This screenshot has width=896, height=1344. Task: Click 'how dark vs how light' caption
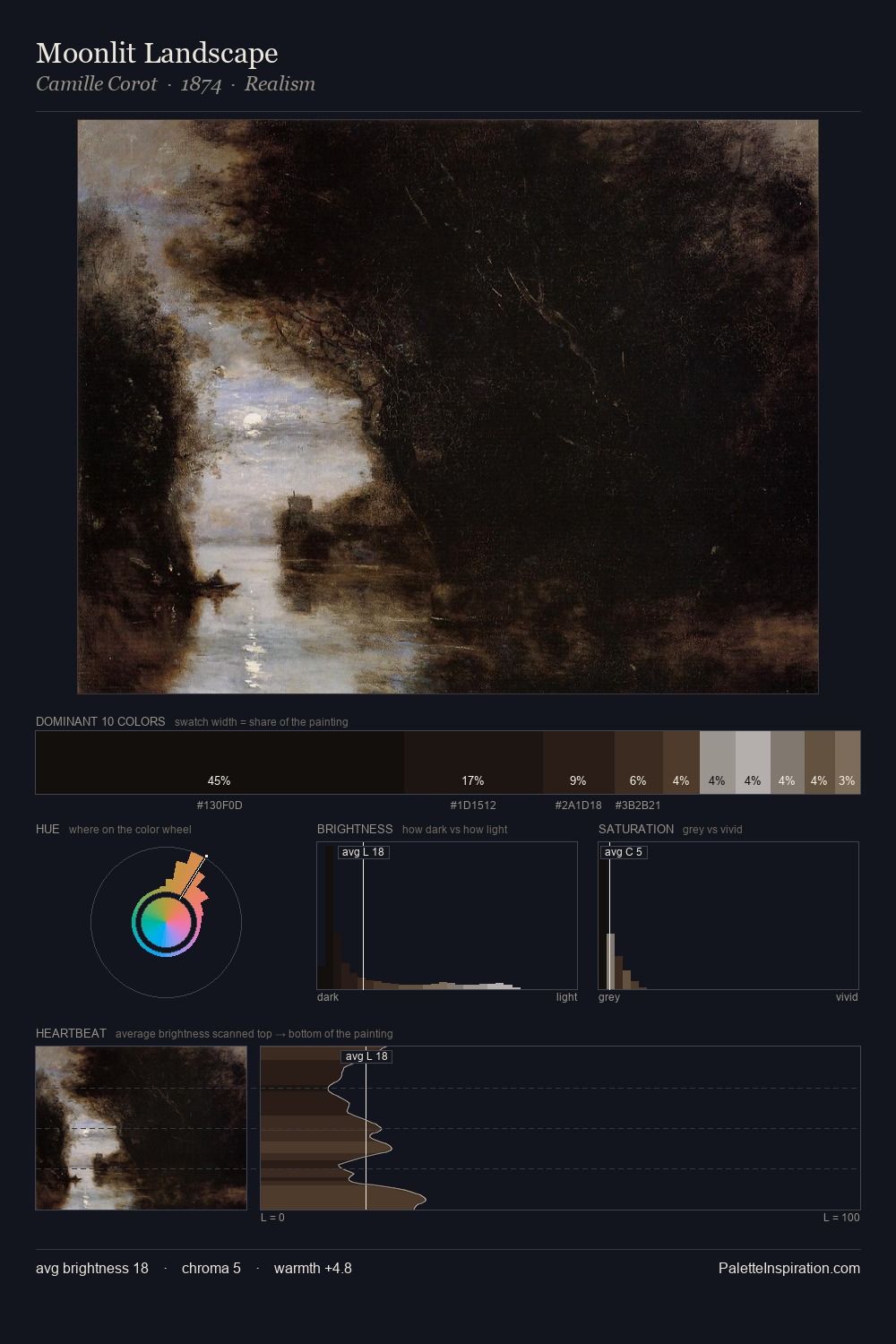(x=455, y=830)
